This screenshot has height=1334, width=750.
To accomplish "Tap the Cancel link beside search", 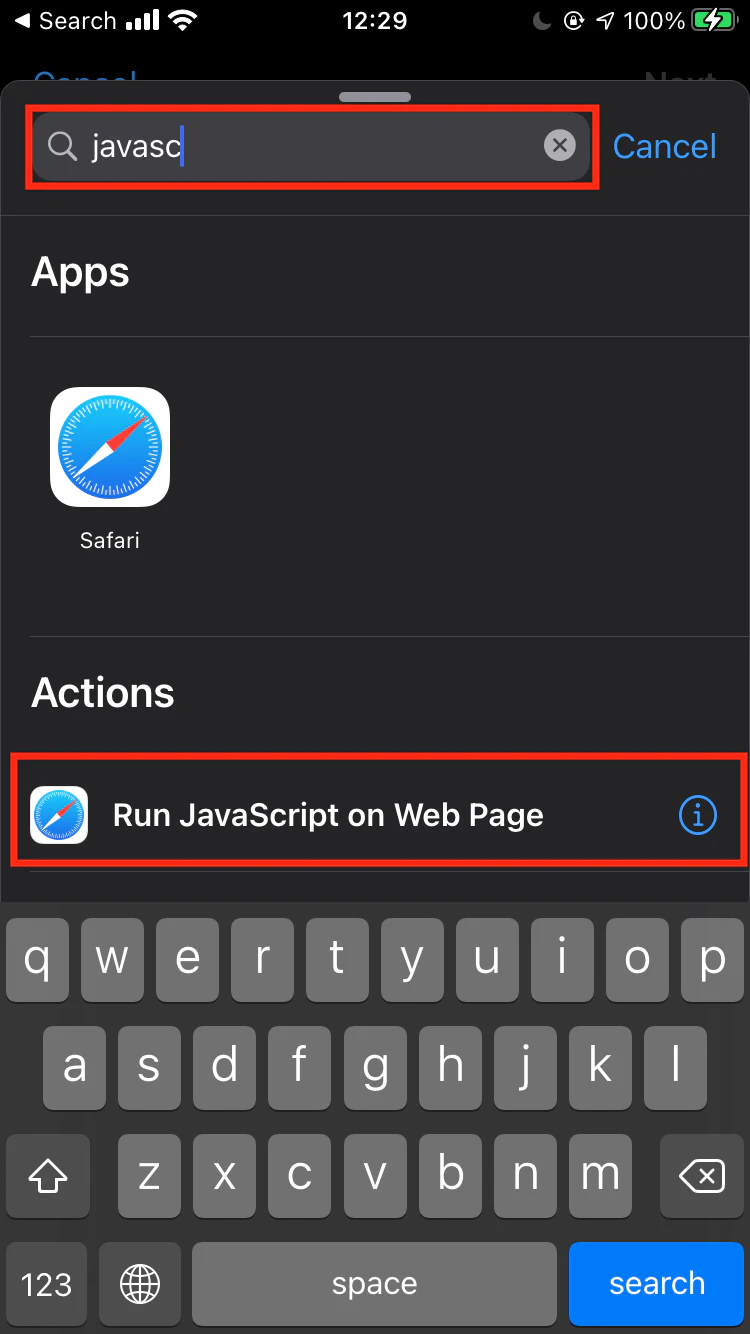I will click(x=664, y=146).
